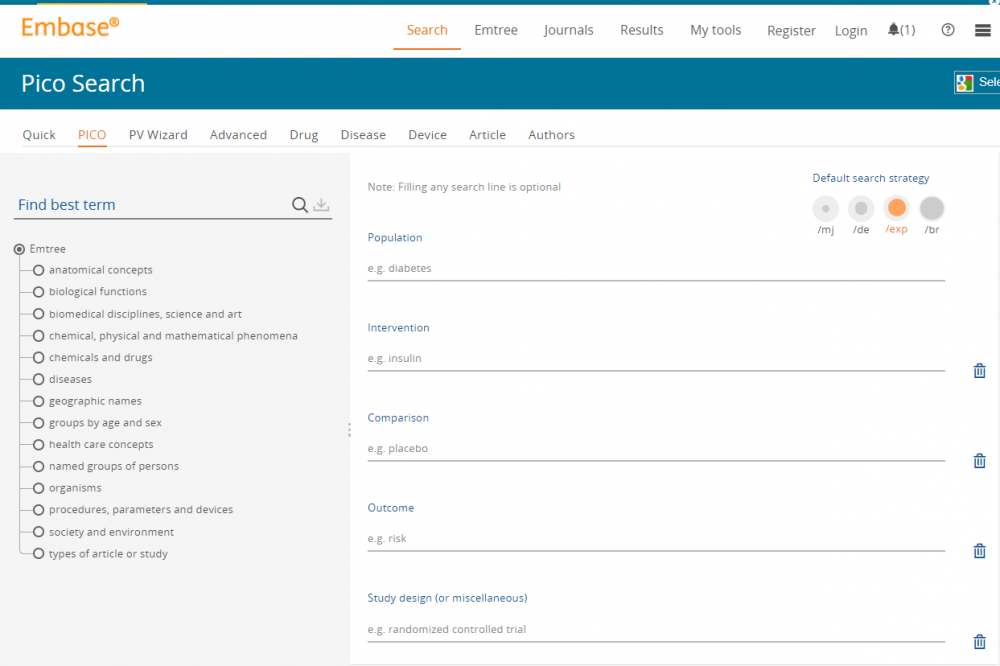
Task: Expand named groups of persons
Action: (x=38, y=466)
